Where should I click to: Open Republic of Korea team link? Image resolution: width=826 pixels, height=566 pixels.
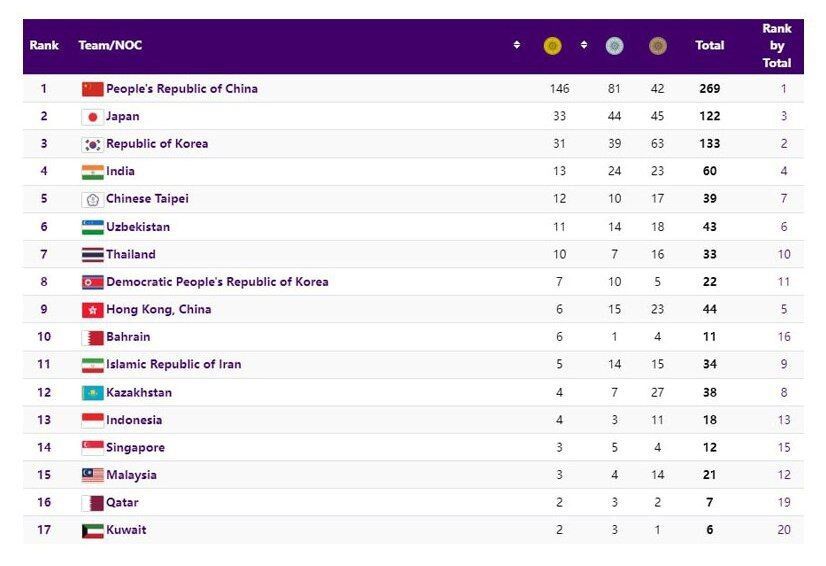[157, 144]
